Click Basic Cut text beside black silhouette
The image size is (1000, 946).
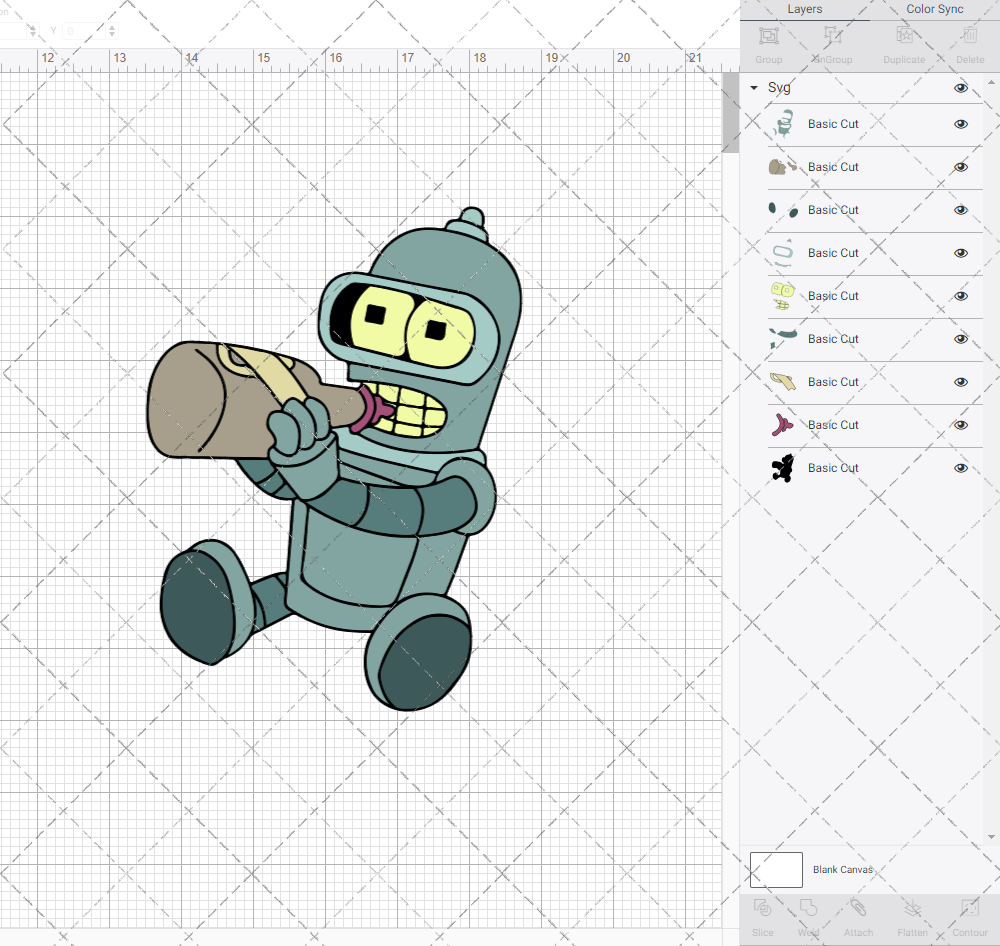833,468
